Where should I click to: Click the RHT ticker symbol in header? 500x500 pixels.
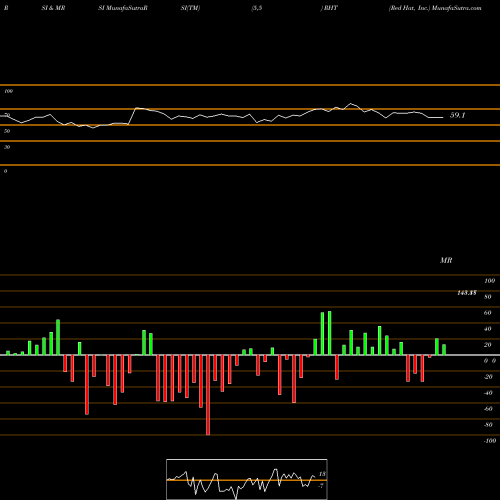(331, 8)
